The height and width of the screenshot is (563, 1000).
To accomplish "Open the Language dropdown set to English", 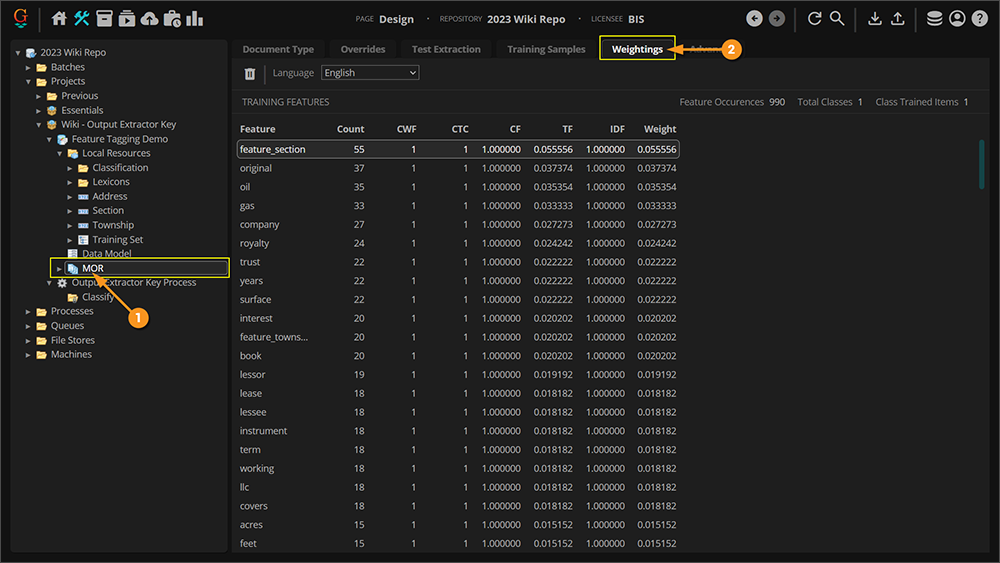I will (370, 73).
